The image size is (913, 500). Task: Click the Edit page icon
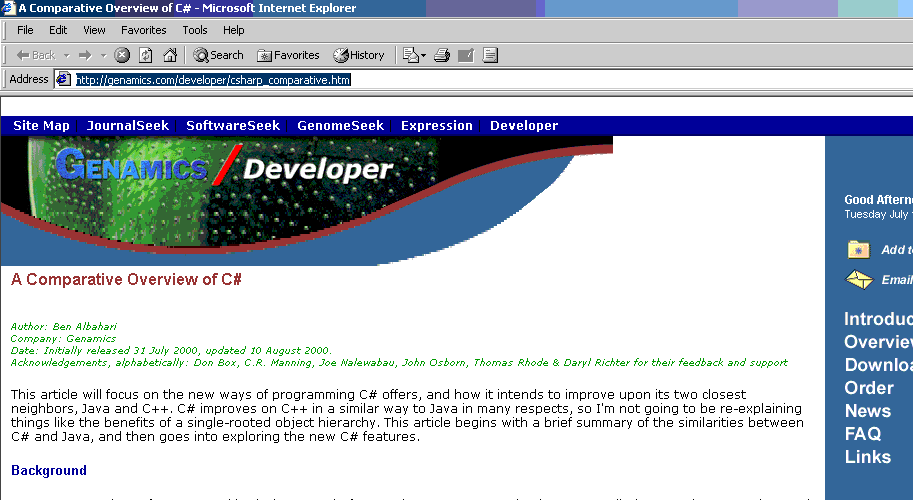tap(466, 55)
